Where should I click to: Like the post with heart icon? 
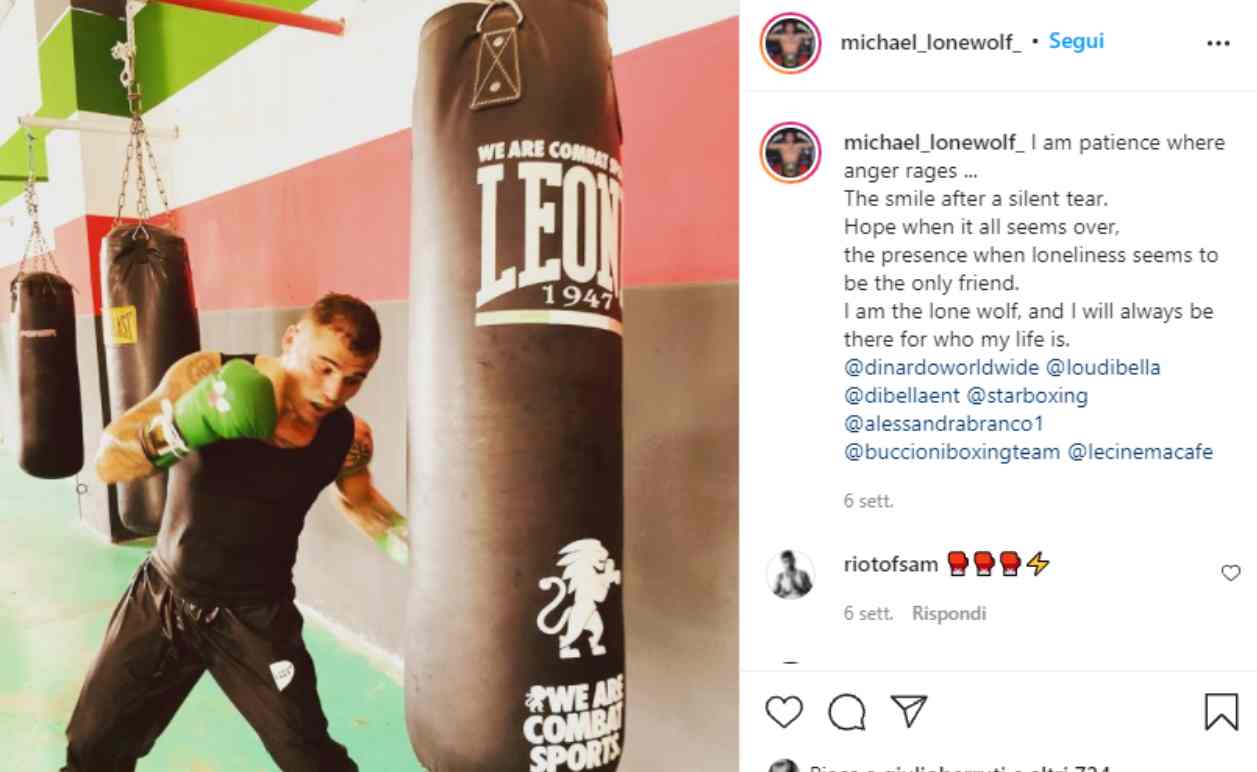coord(784,712)
